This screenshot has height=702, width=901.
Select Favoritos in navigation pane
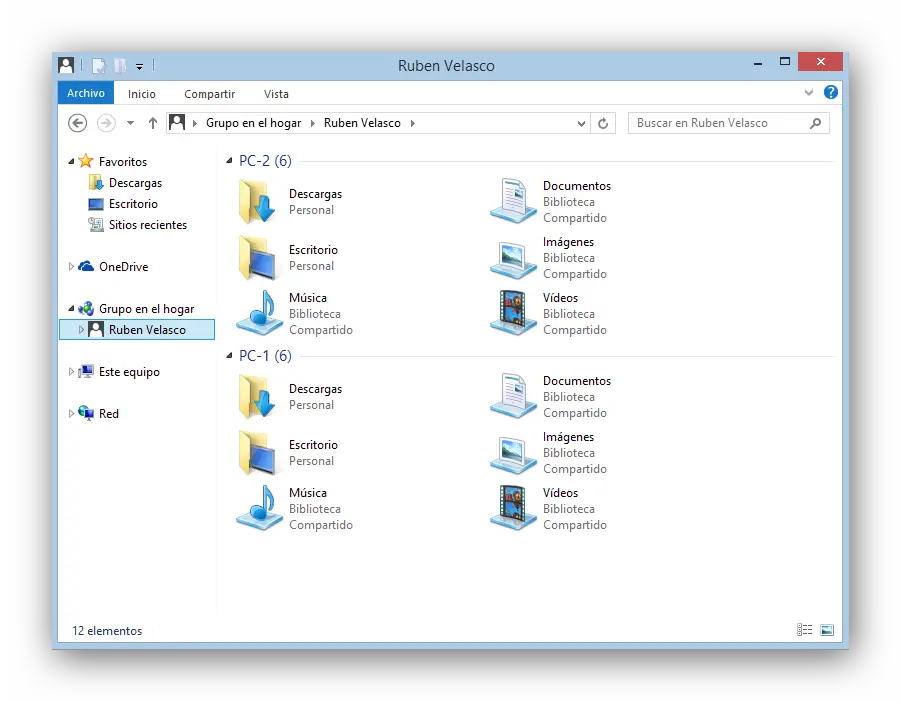coord(122,161)
